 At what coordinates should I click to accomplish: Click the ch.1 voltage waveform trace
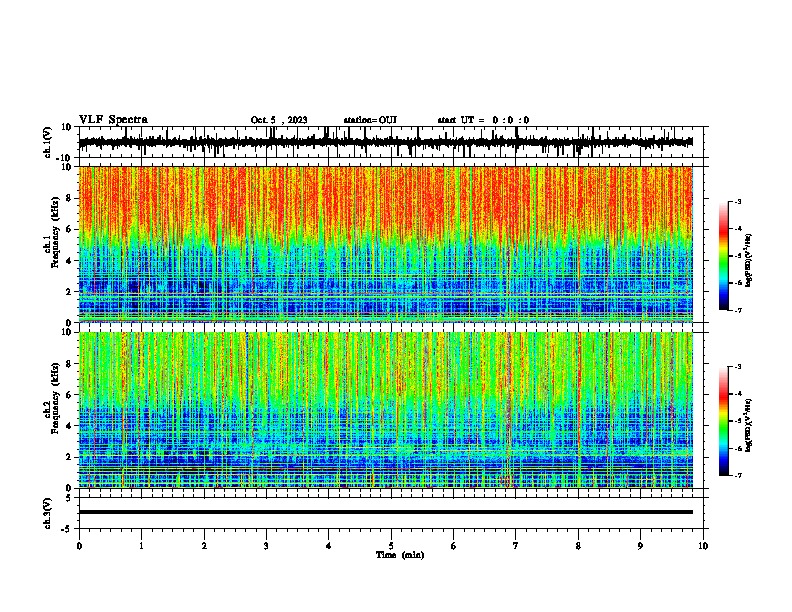pyautogui.click(x=385, y=142)
